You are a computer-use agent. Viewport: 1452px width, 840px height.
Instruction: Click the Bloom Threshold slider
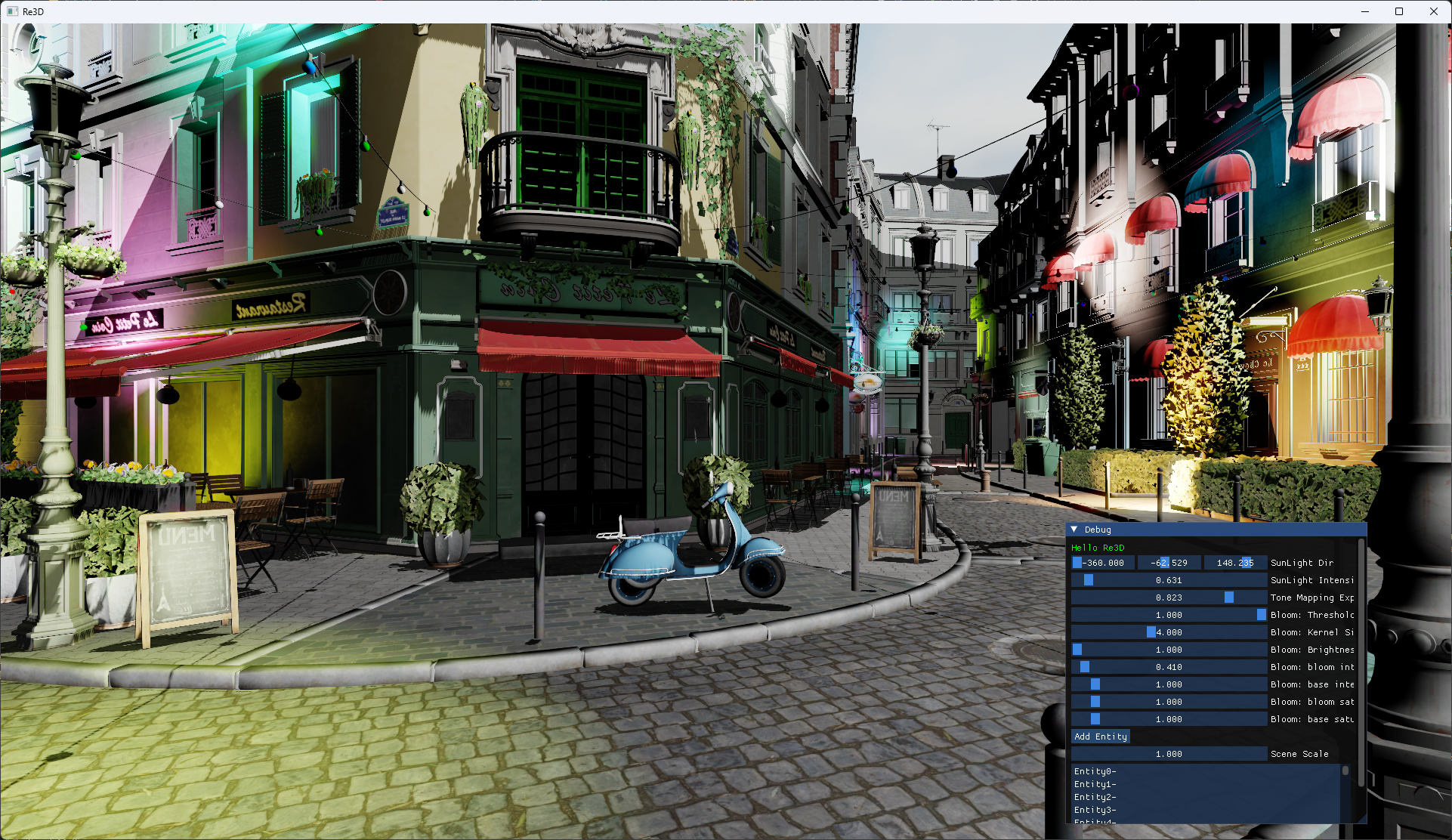pyautogui.click(x=1169, y=615)
